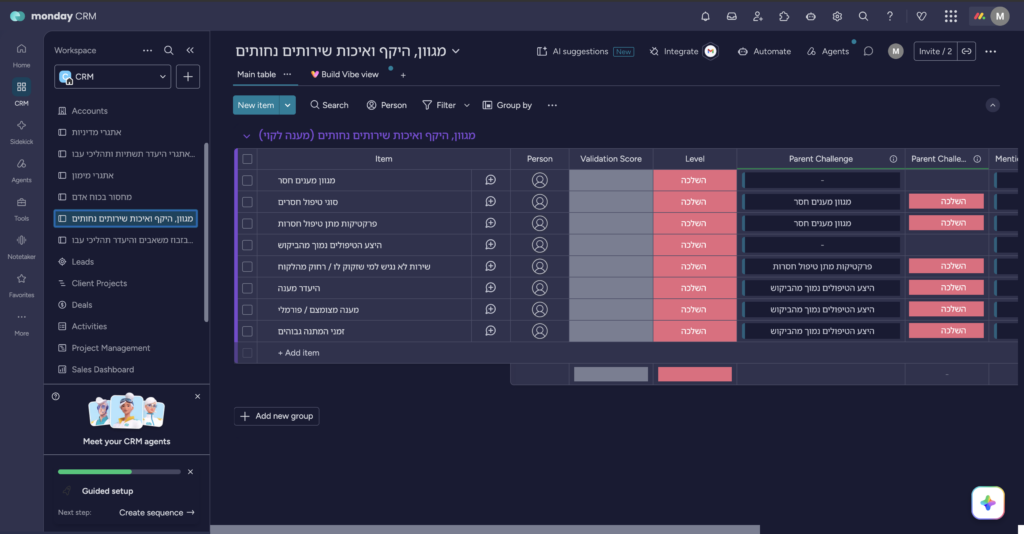The height and width of the screenshot is (534, 1024).
Task: Open person avatar for מגוון מענים חסר row
Action: [x=539, y=180]
